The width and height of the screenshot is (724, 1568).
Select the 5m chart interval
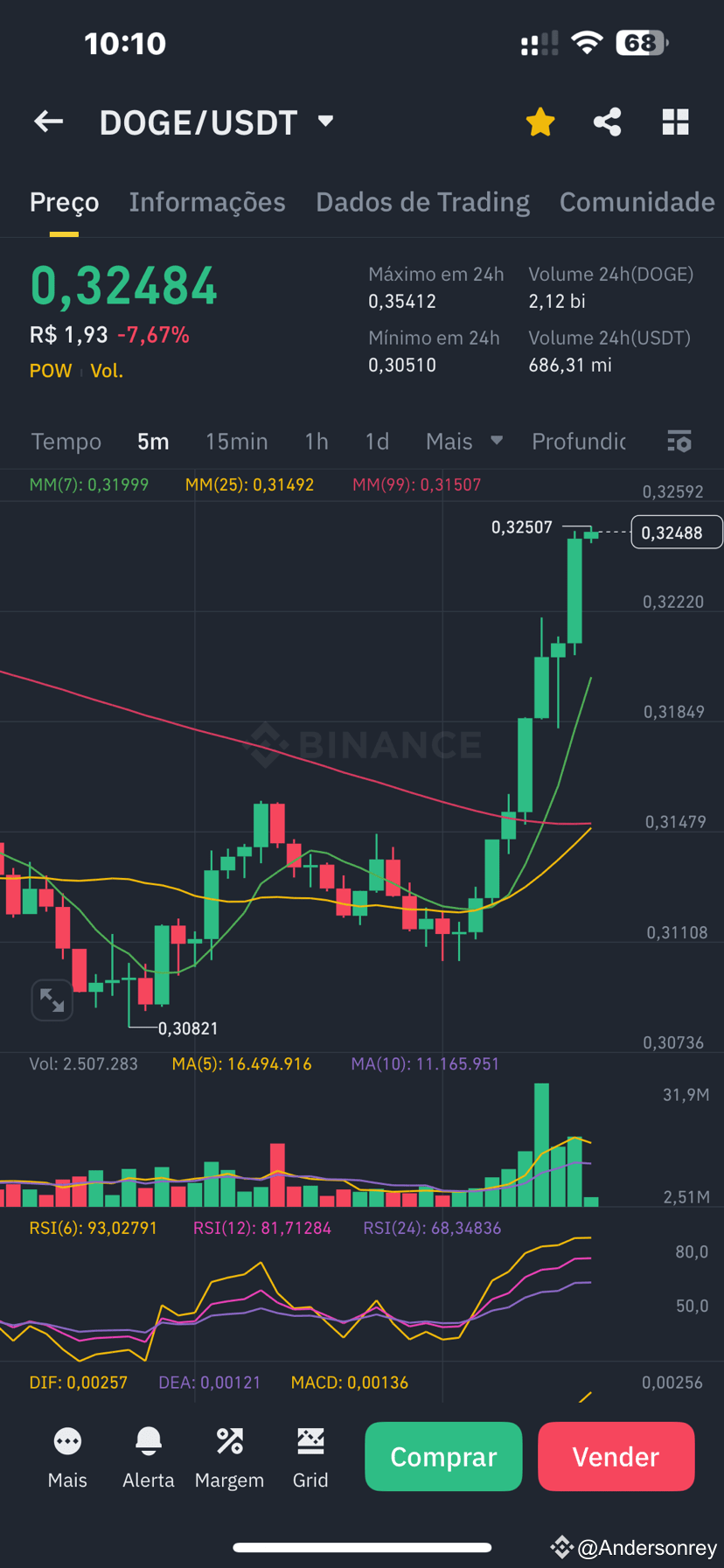point(153,442)
